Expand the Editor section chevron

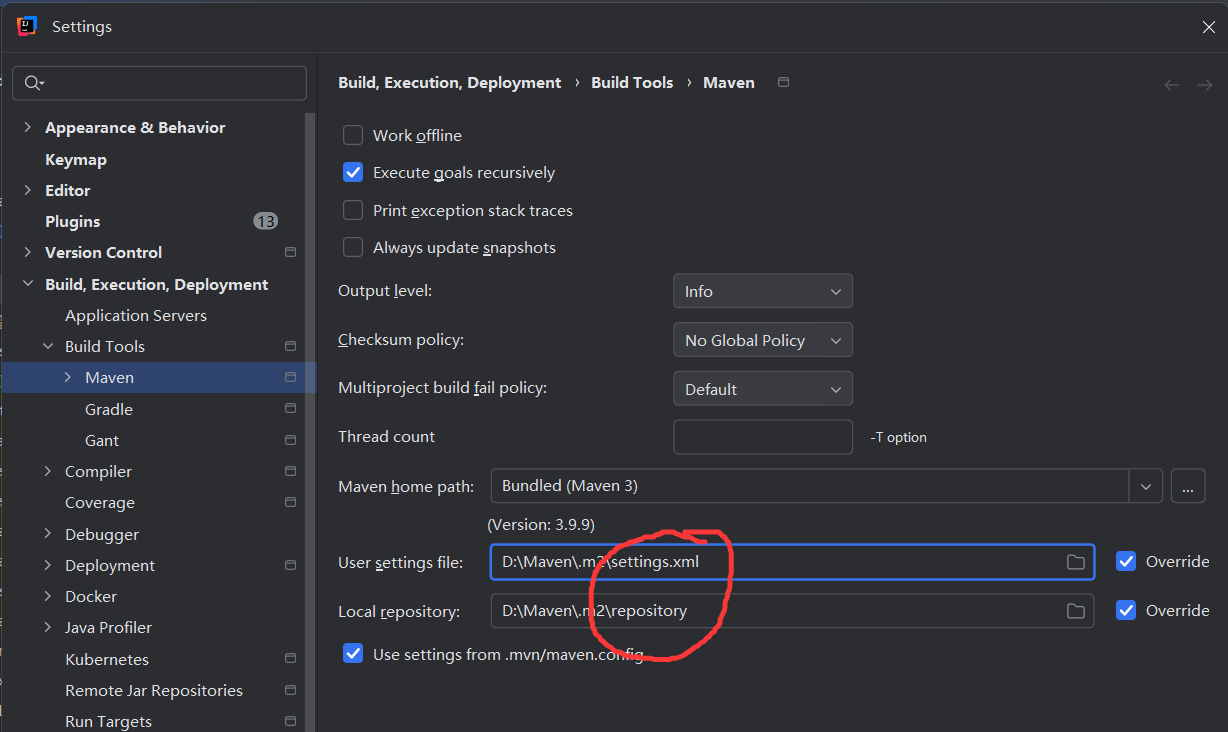(27, 190)
